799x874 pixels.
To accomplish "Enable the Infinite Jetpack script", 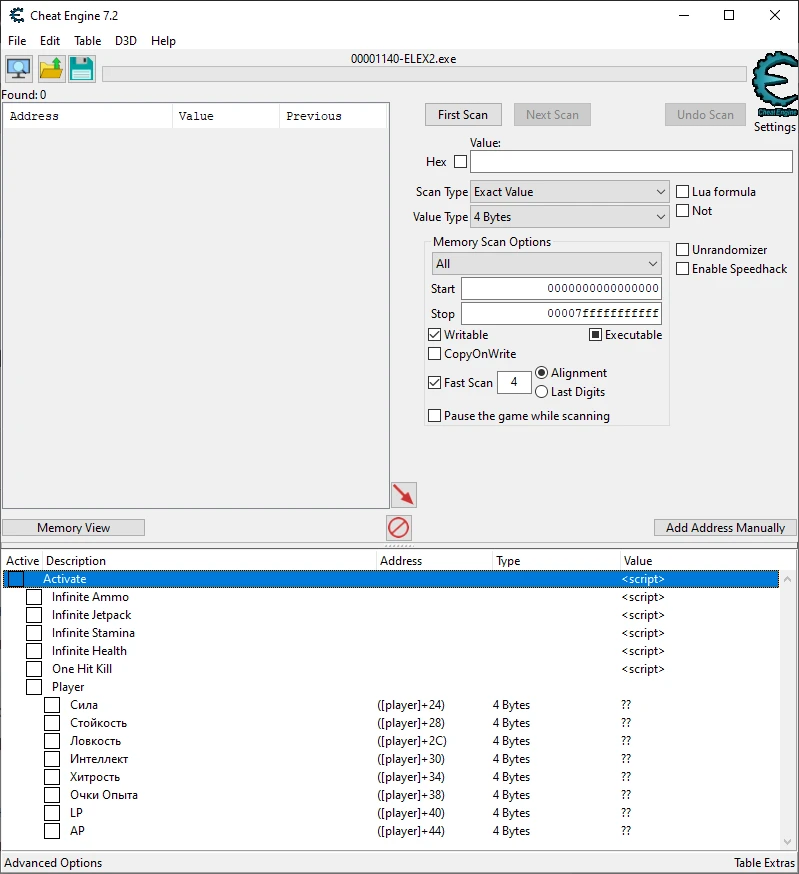I will tap(34, 615).
